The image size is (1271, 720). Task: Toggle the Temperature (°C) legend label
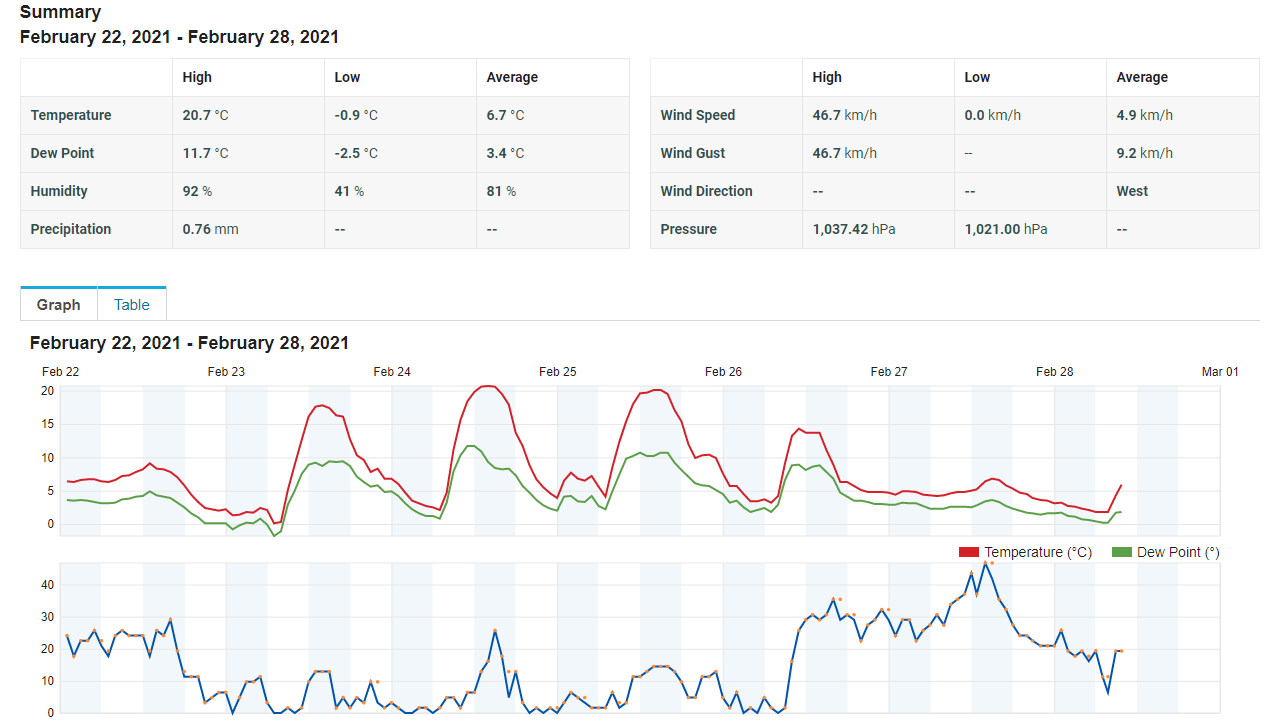(1037, 552)
